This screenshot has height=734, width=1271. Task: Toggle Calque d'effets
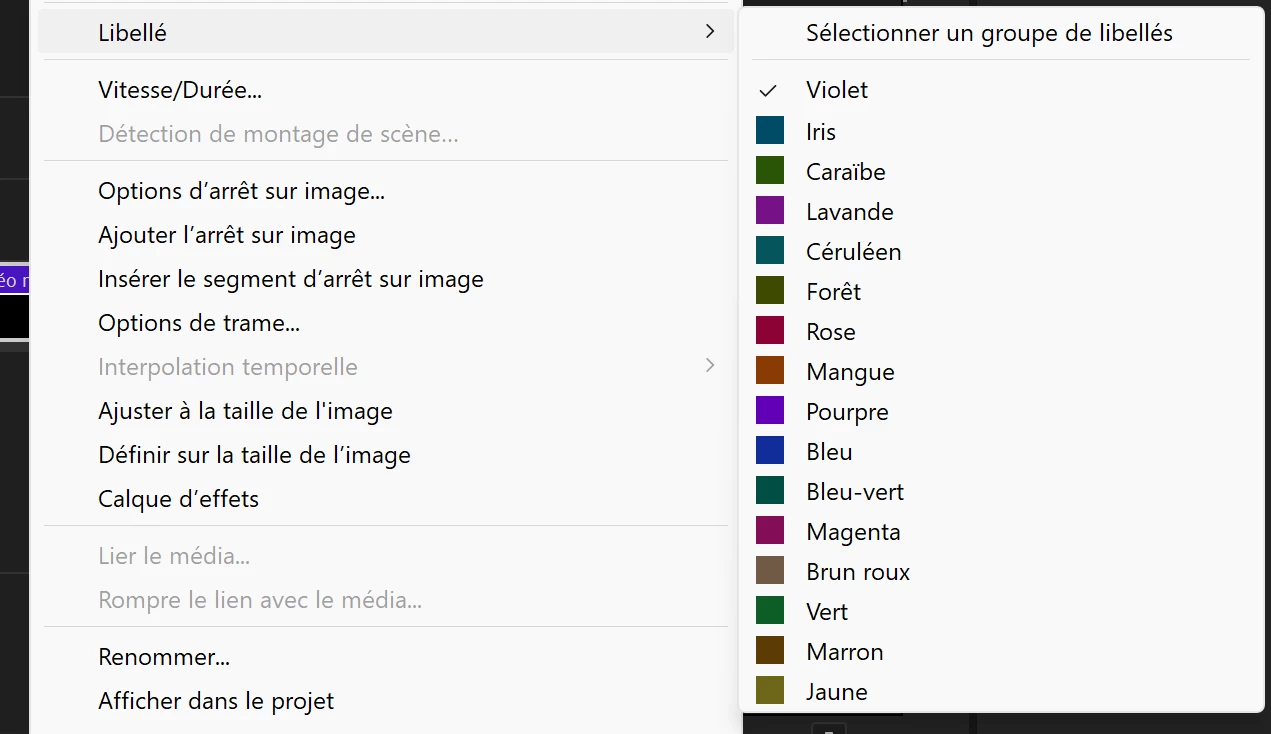click(178, 499)
